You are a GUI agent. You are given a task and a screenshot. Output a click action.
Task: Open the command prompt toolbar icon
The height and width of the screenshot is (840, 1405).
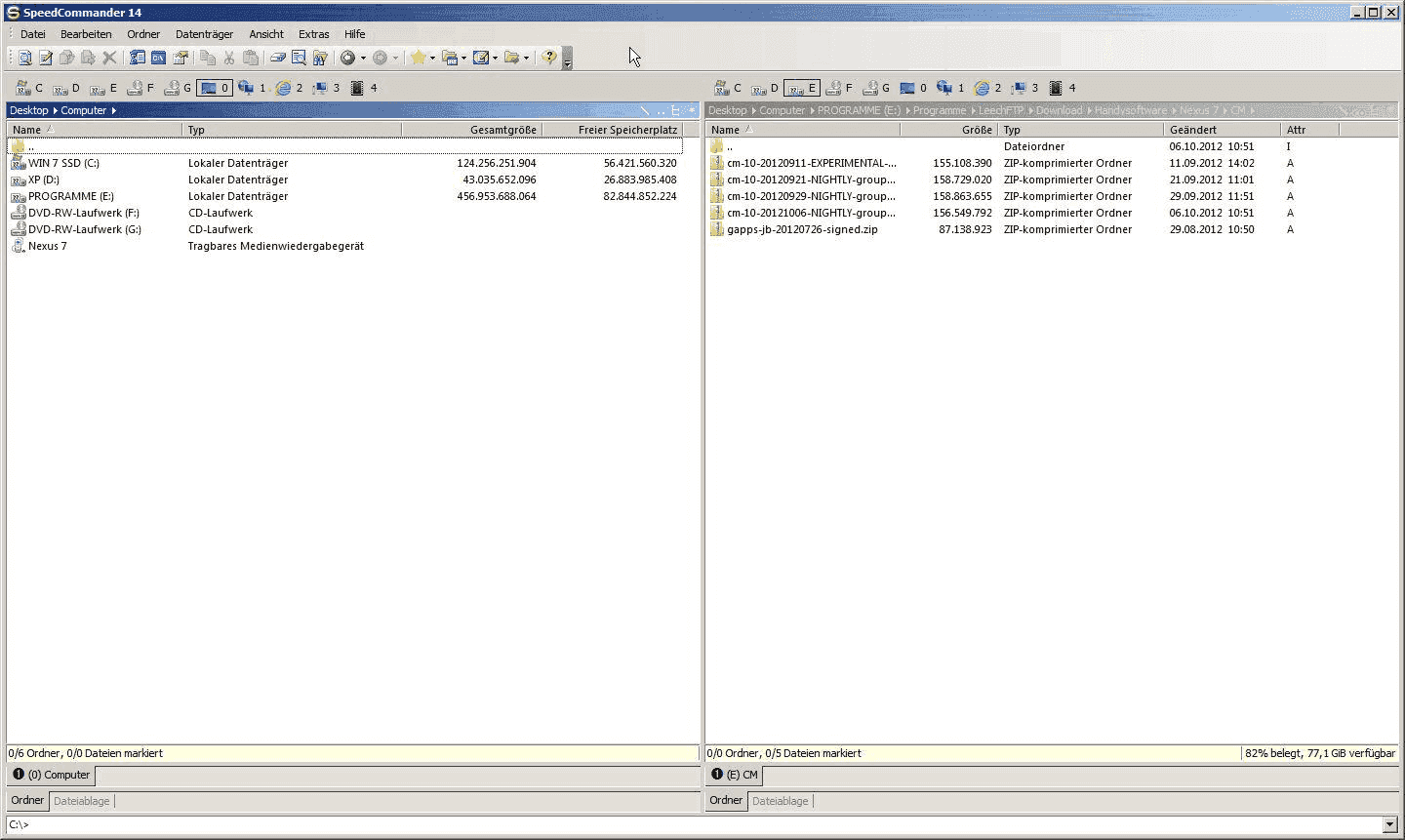158,58
